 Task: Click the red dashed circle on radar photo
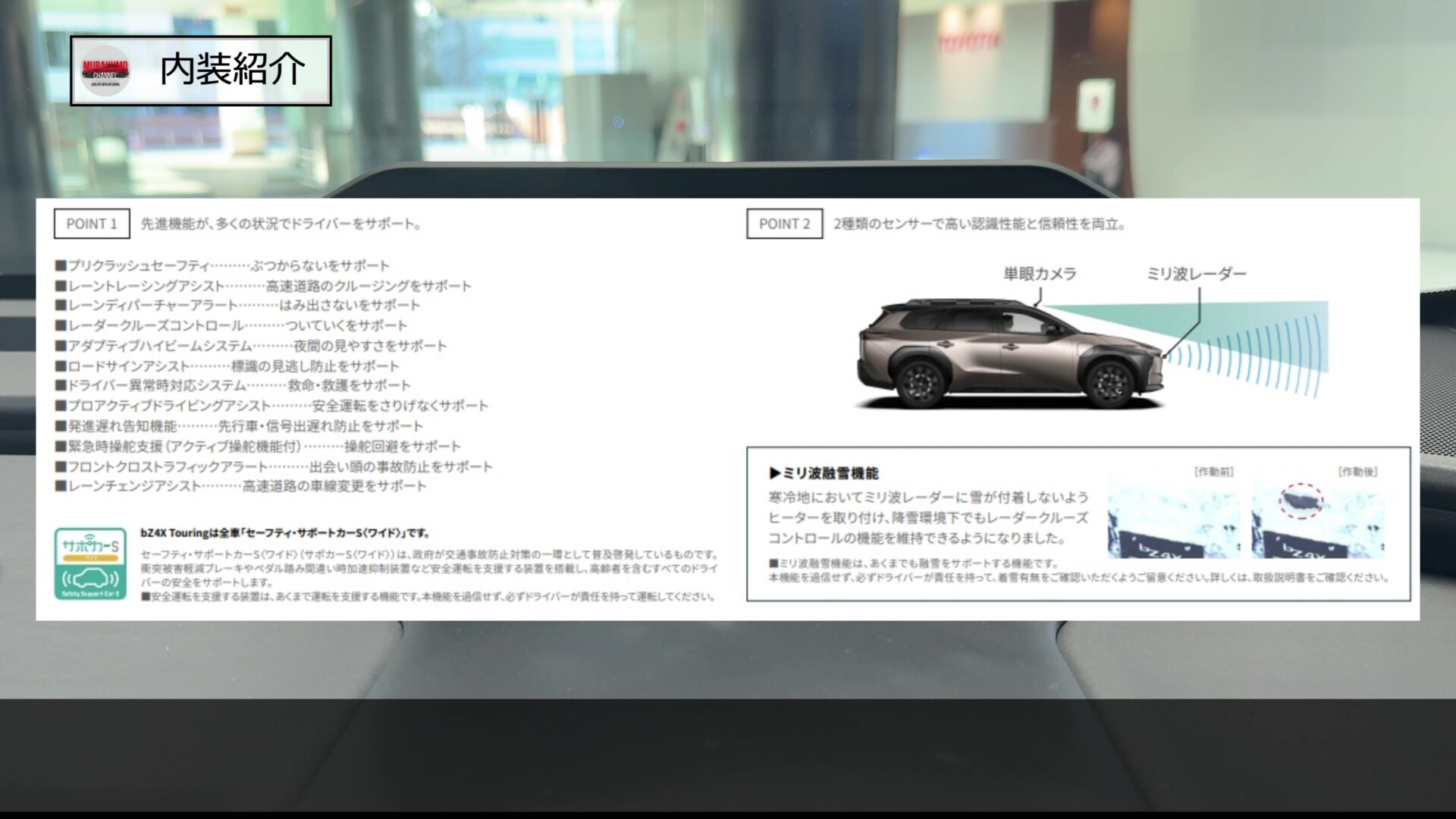1301,500
